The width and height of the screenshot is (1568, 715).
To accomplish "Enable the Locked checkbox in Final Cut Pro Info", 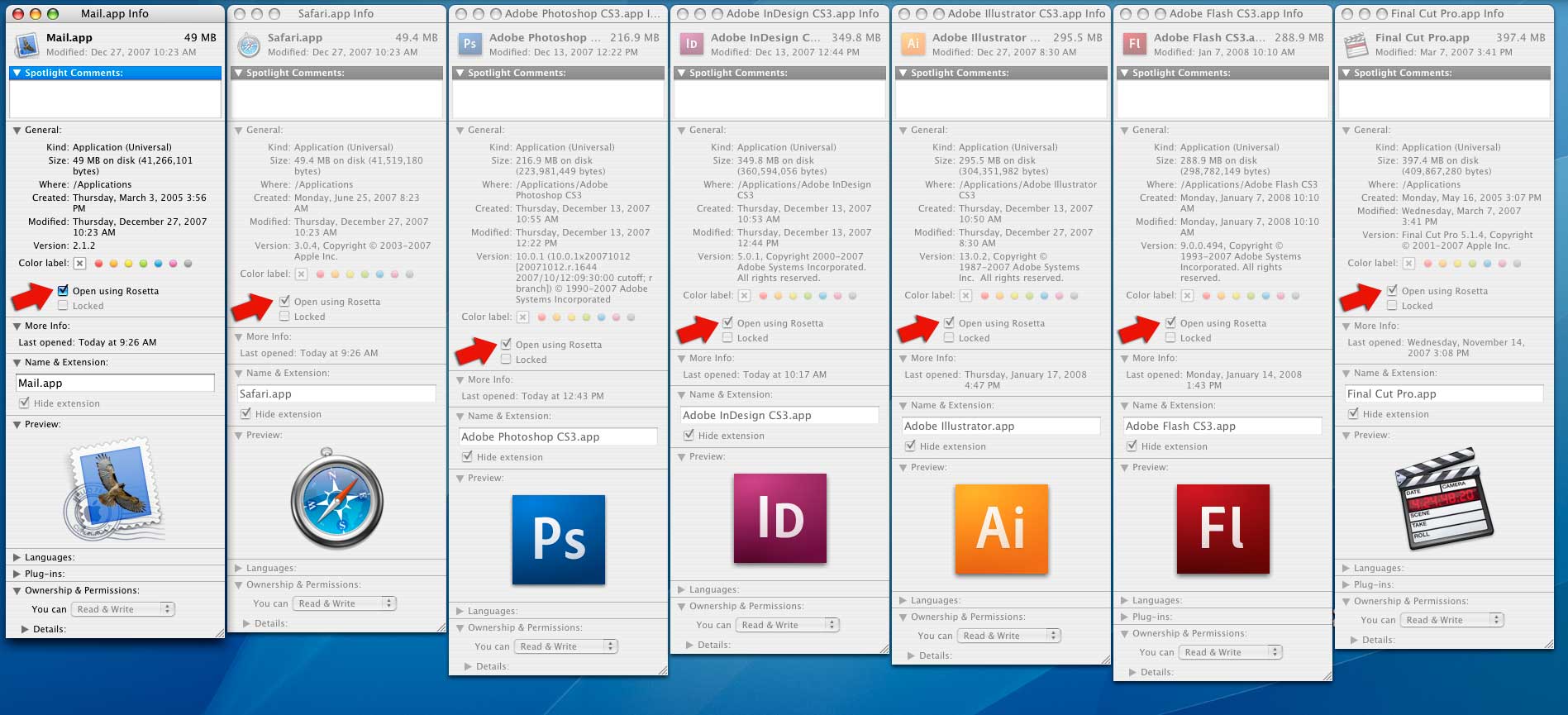I will (1392, 306).
